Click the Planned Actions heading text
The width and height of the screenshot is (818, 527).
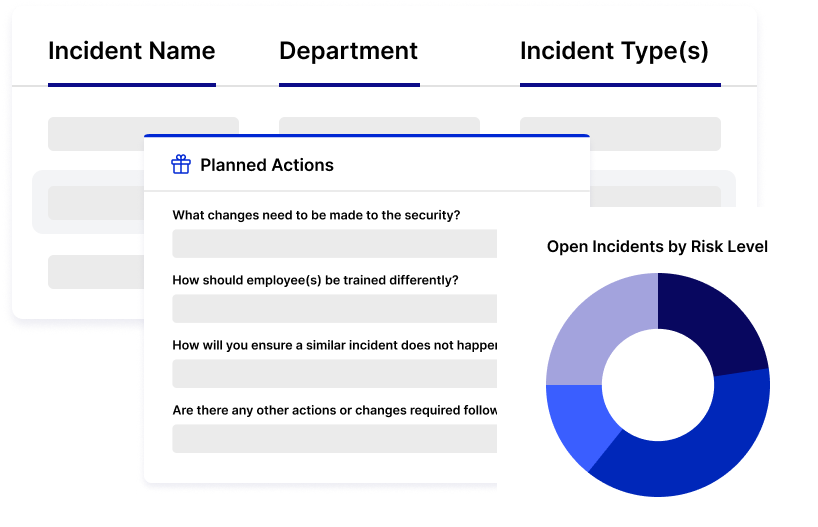coord(267,165)
